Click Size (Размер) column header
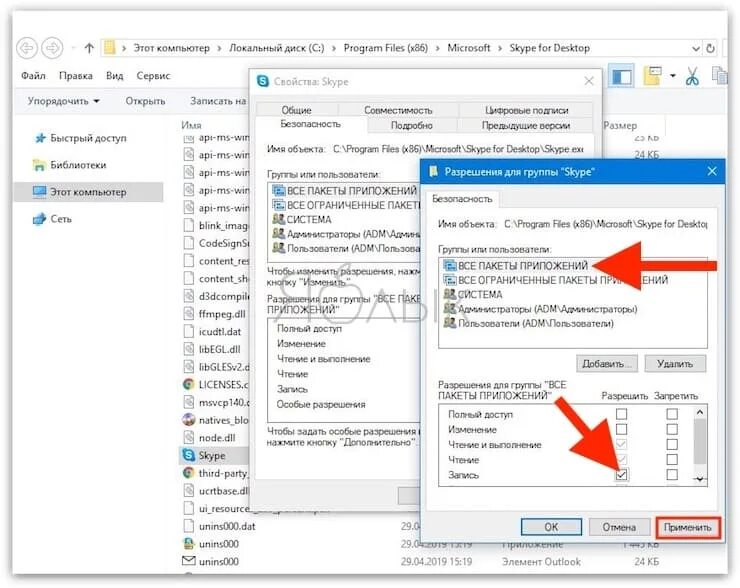Viewport: 740px width, 588px height. click(x=620, y=126)
